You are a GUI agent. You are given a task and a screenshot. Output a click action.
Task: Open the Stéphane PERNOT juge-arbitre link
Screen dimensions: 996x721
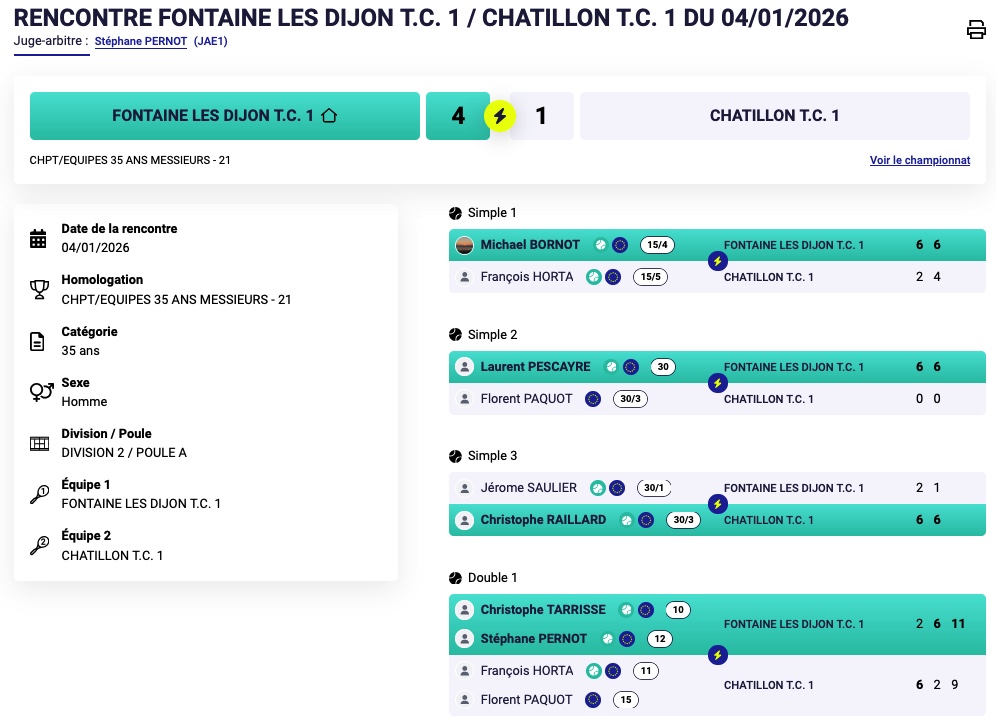(140, 42)
